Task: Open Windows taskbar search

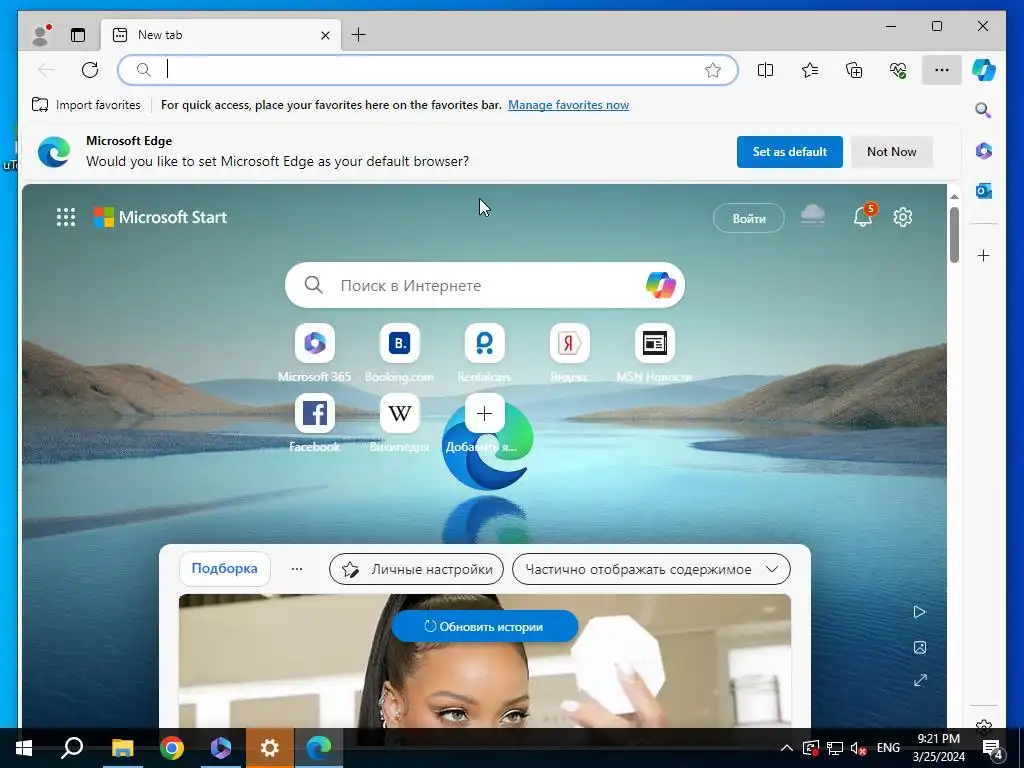Action: (72, 748)
